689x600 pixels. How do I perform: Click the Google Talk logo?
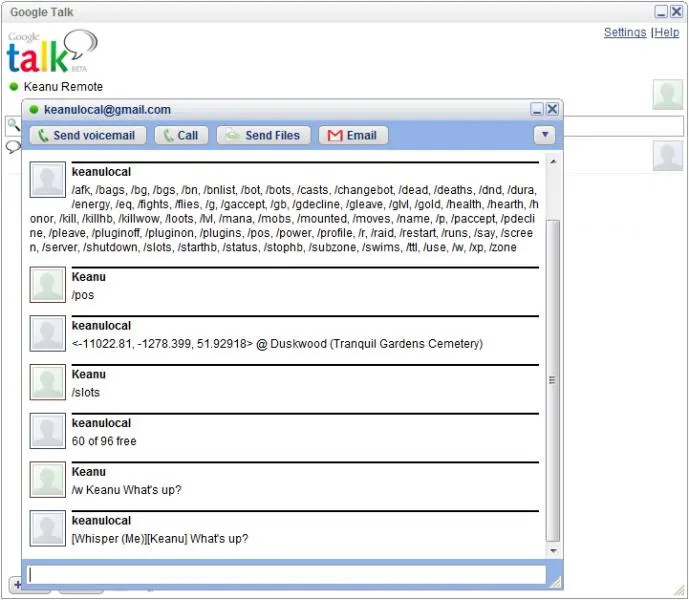52,53
